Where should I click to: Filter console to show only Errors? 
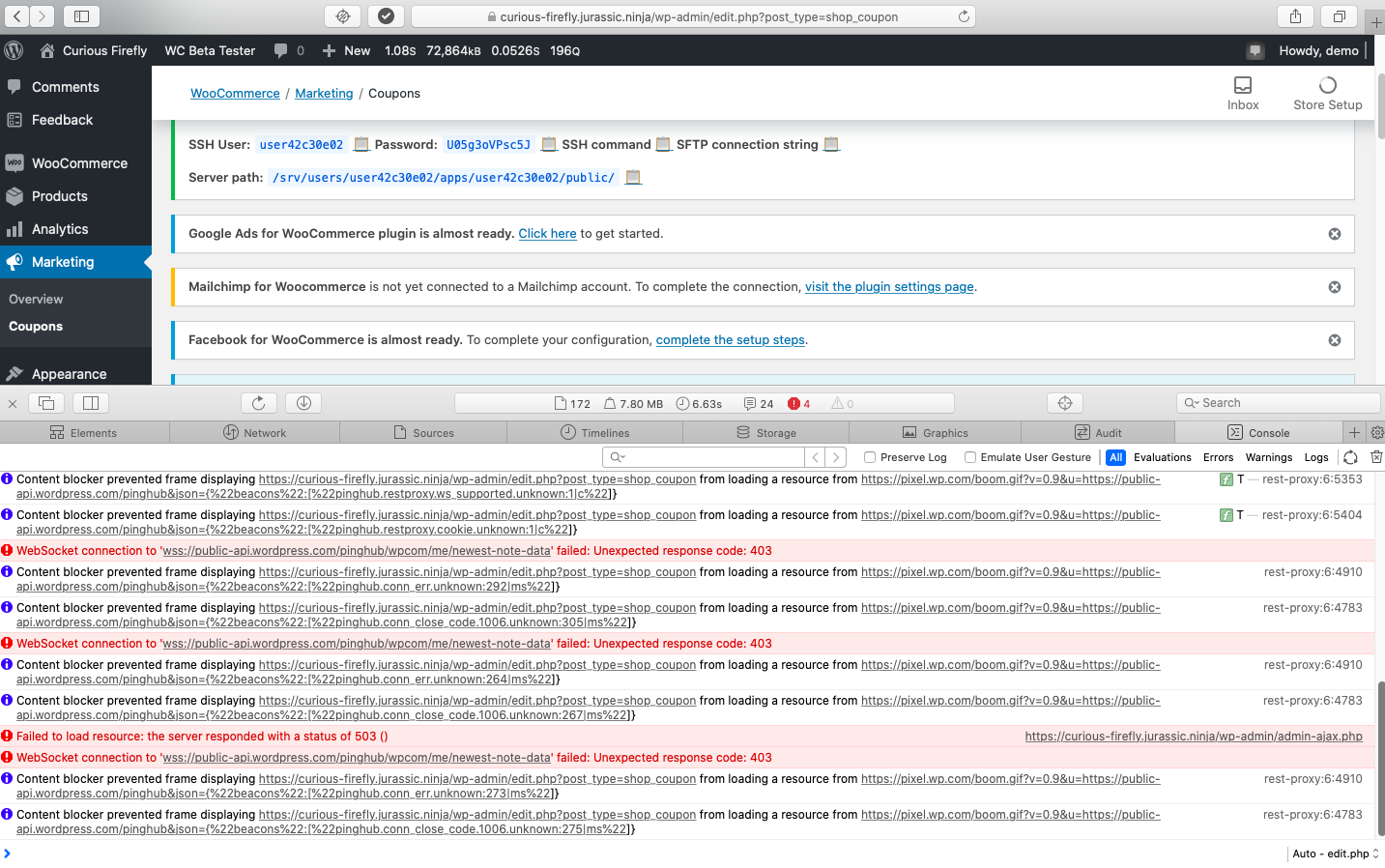(1218, 456)
